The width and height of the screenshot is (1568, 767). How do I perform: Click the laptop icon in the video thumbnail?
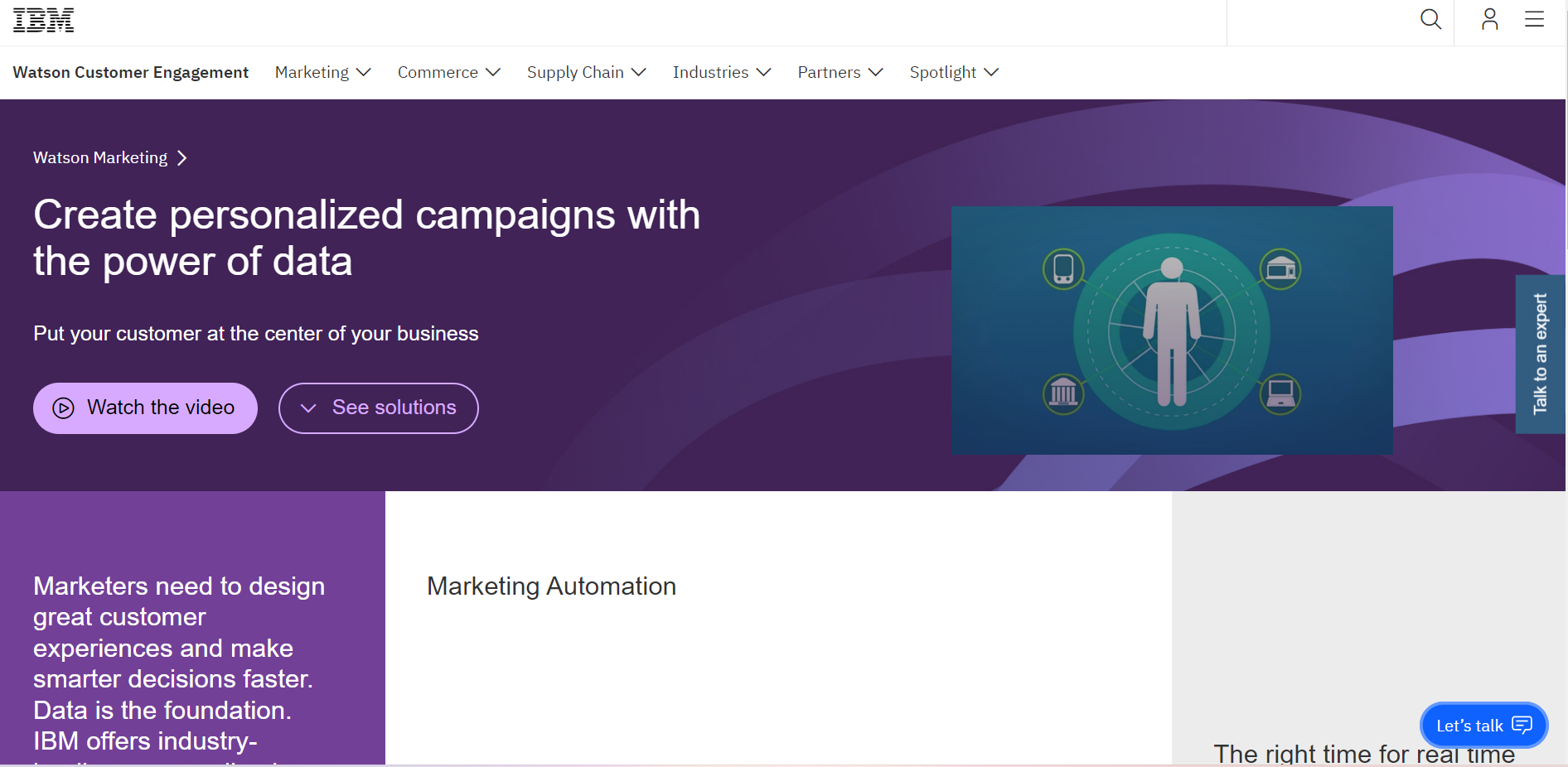tap(1280, 393)
